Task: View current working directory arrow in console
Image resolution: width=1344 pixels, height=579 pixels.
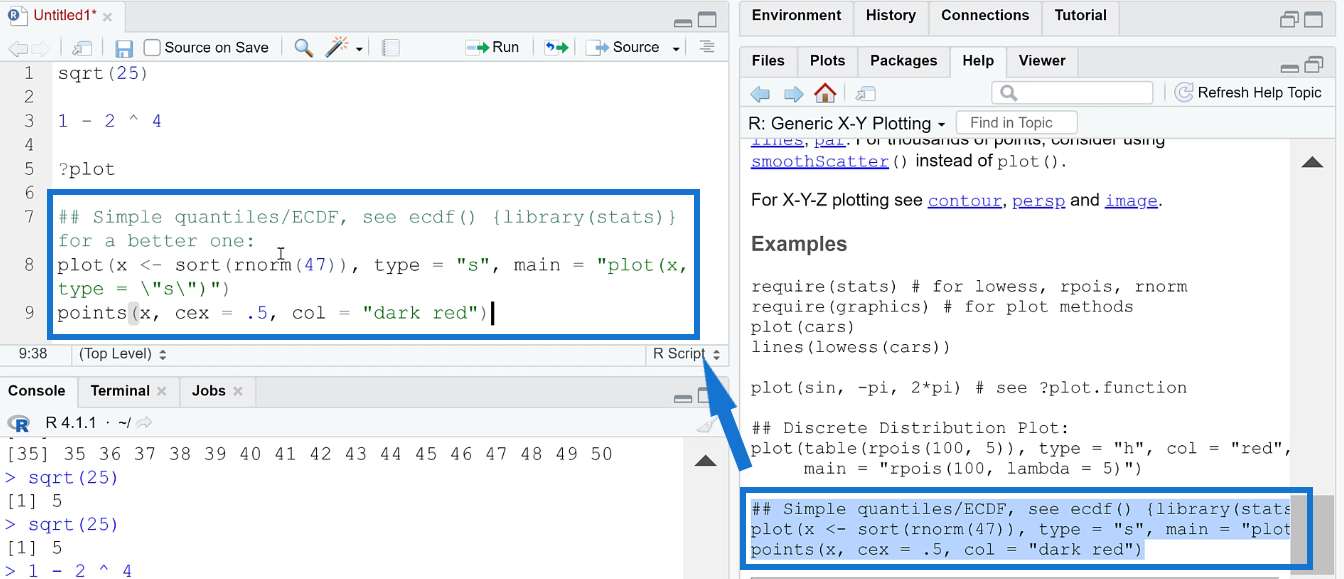Action: coord(144,423)
